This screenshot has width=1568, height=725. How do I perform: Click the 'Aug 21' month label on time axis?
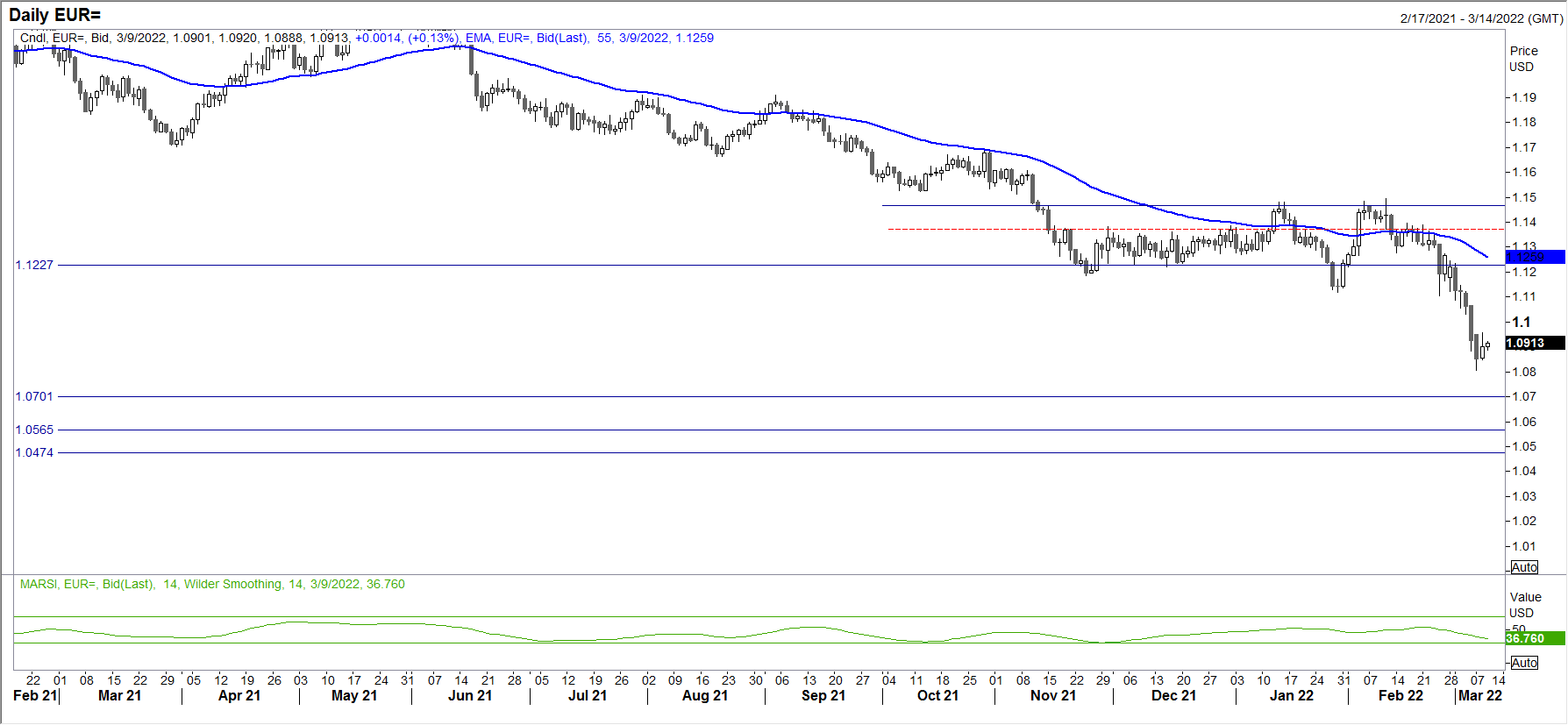pyautogui.click(x=705, y=695)
